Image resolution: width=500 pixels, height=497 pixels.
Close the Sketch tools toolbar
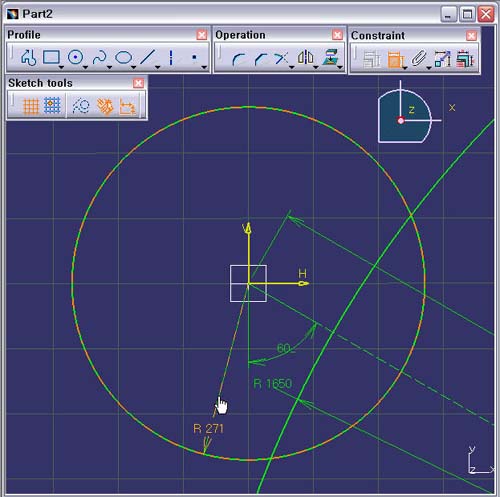coord(138,83)
